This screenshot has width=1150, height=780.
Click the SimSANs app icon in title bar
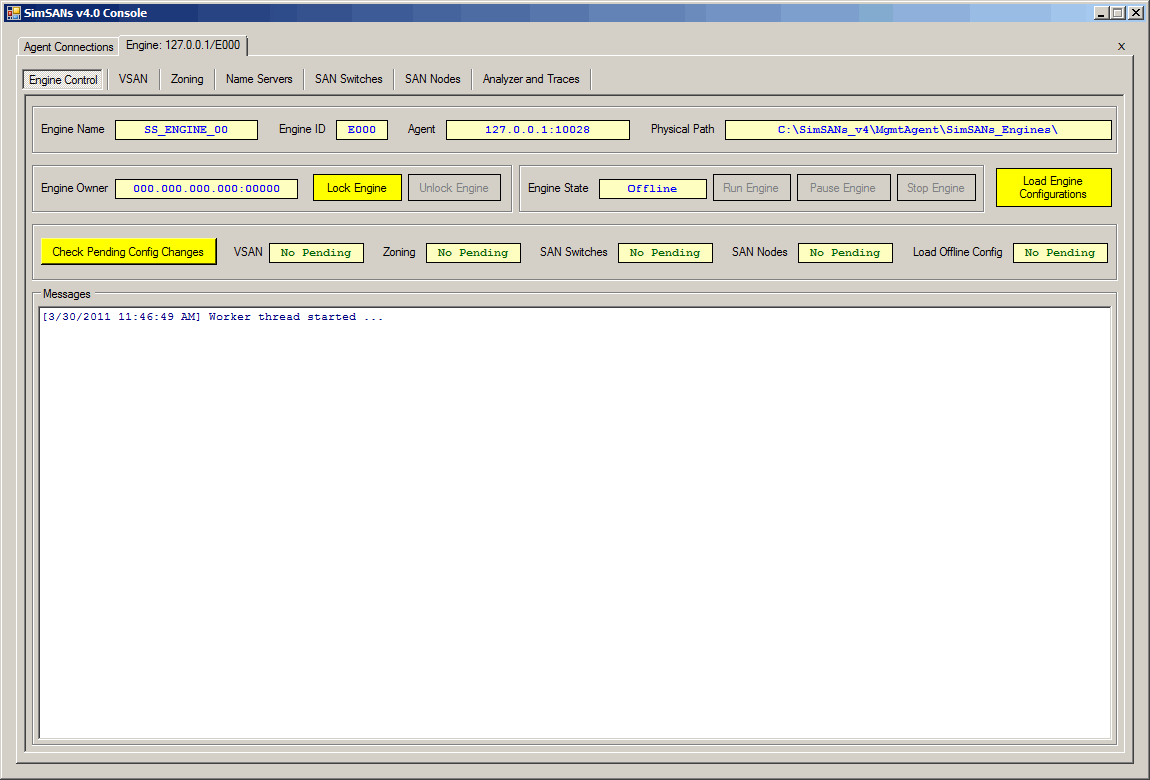13,13
